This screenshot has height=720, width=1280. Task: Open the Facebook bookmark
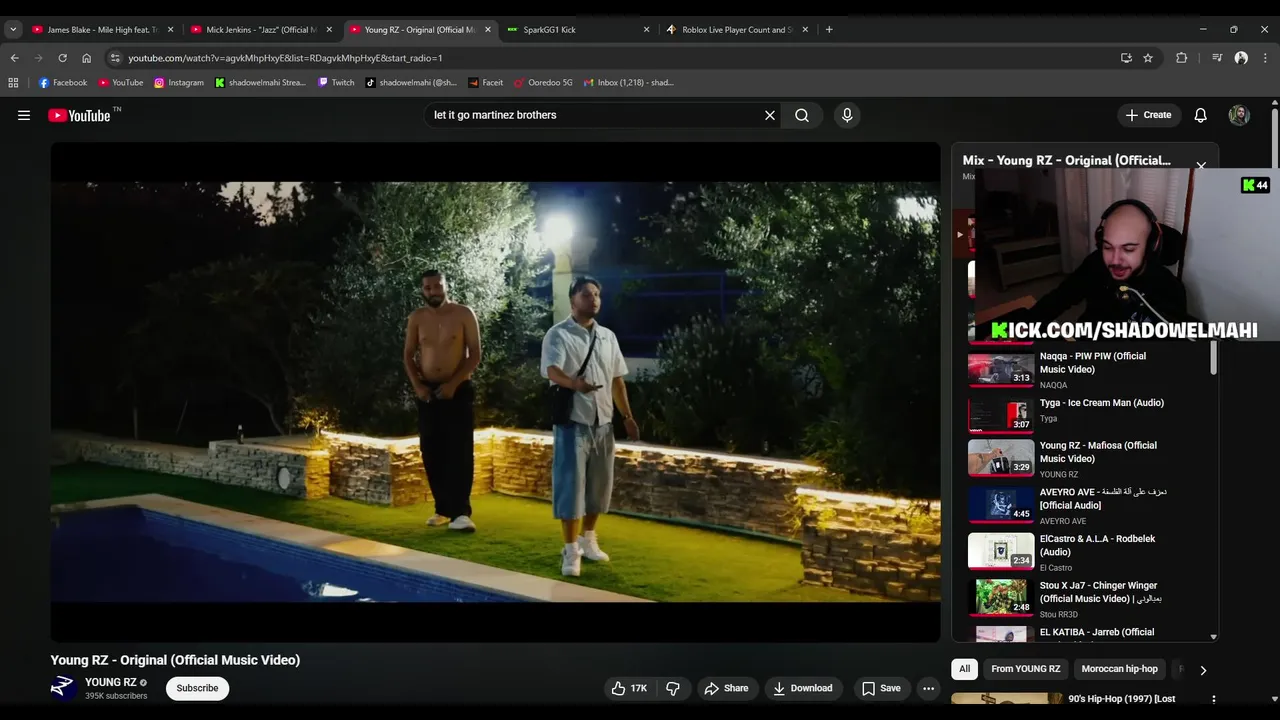tap(63, 83)
